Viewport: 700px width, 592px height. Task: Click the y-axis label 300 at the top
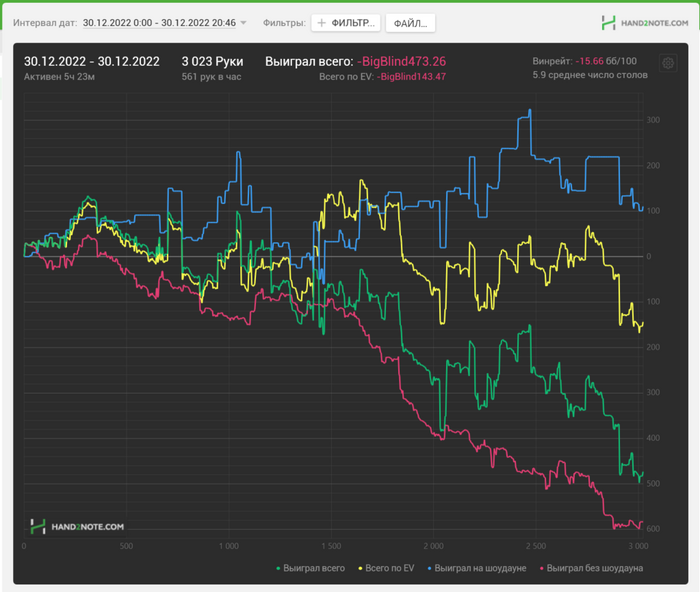(x=653, y=120)
